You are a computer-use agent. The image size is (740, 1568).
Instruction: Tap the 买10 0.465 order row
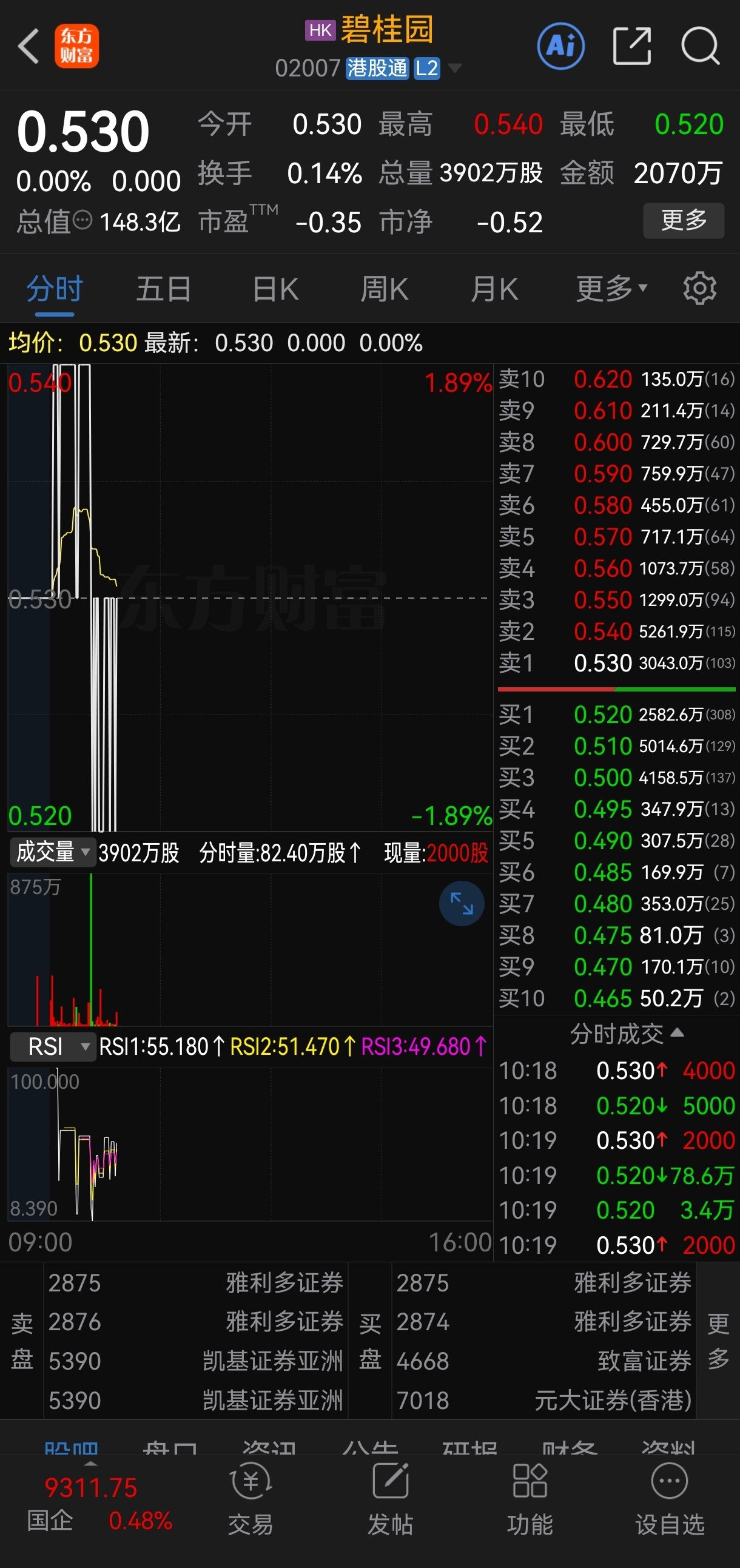pos(616,998)
